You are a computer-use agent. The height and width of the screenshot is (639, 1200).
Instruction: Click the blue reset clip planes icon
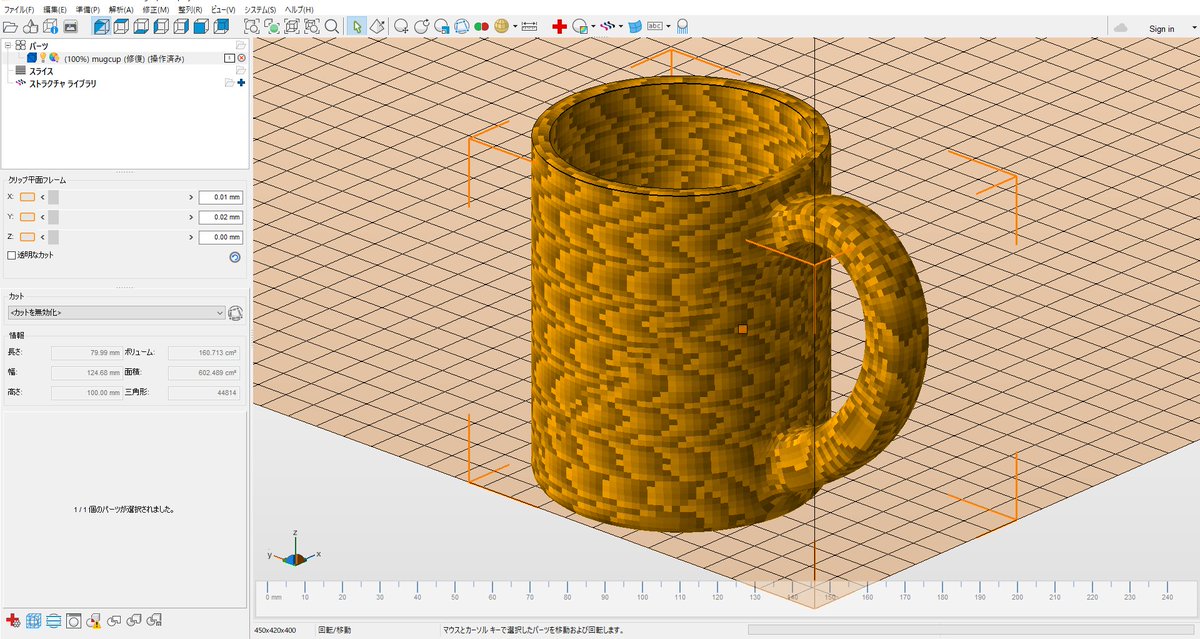(235, 257)
